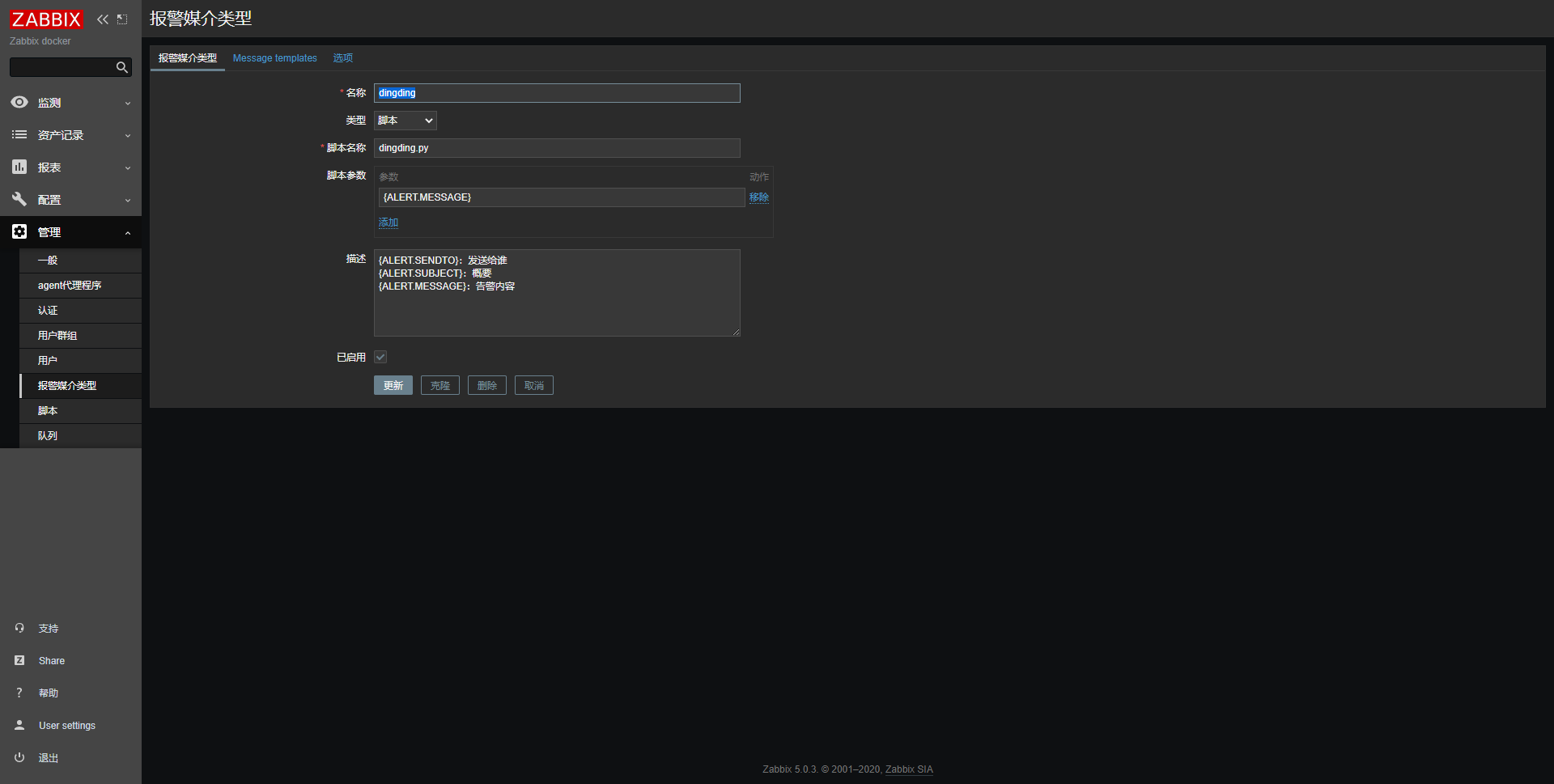Viewport: 1554px width, 784px height.
Task: Expand the 配置 menu section
Action: pos(70,200)
